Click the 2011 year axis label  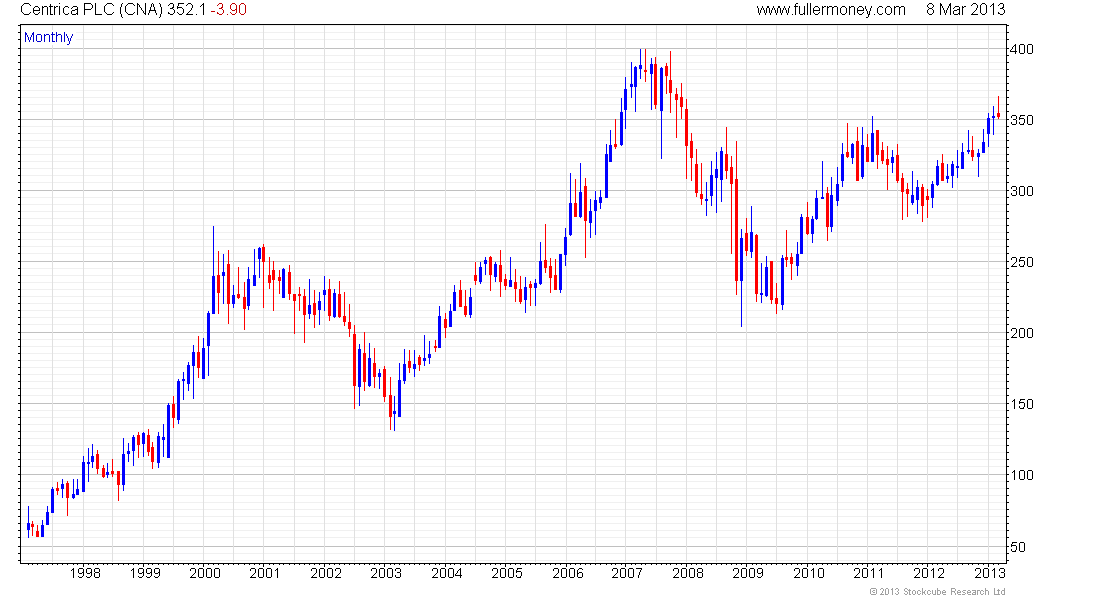tap(868, 573)
